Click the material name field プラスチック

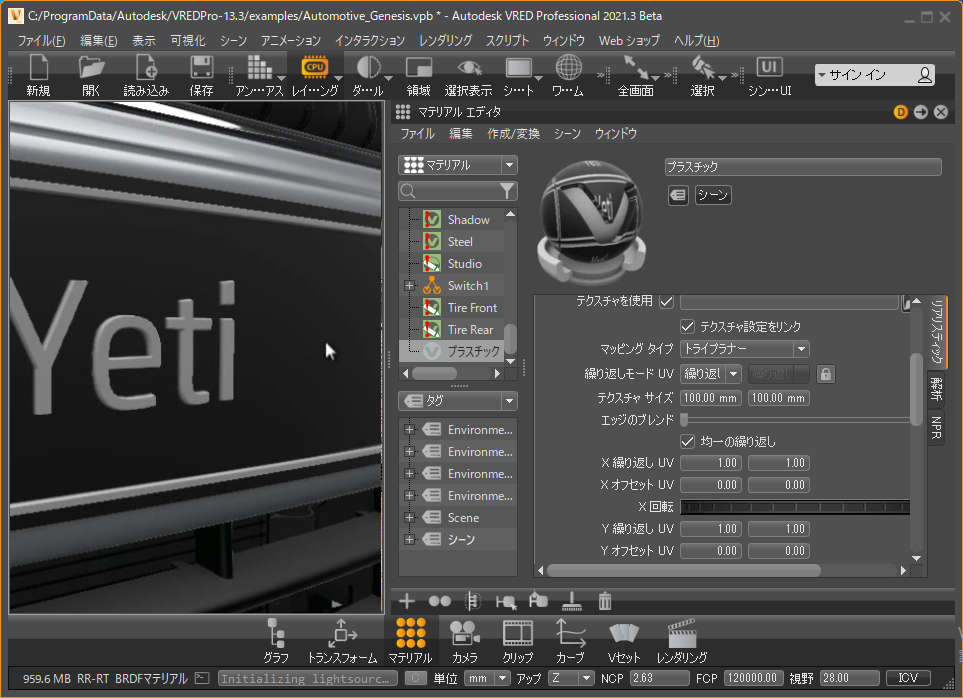click(803, 167)
